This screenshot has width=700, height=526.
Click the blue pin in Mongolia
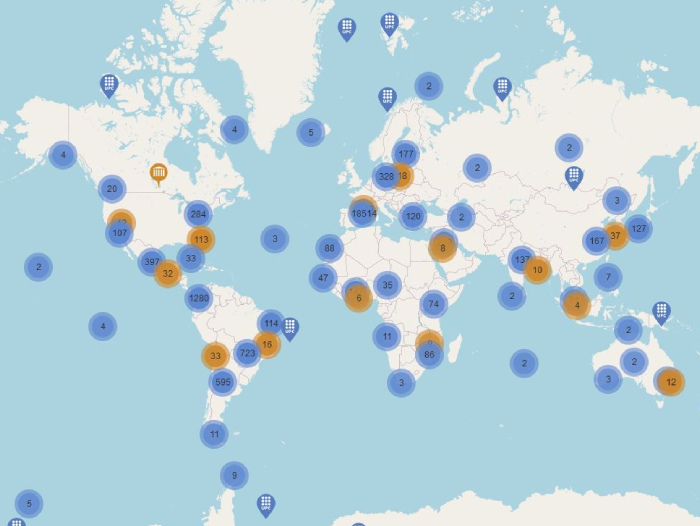[x=573, y=177]
